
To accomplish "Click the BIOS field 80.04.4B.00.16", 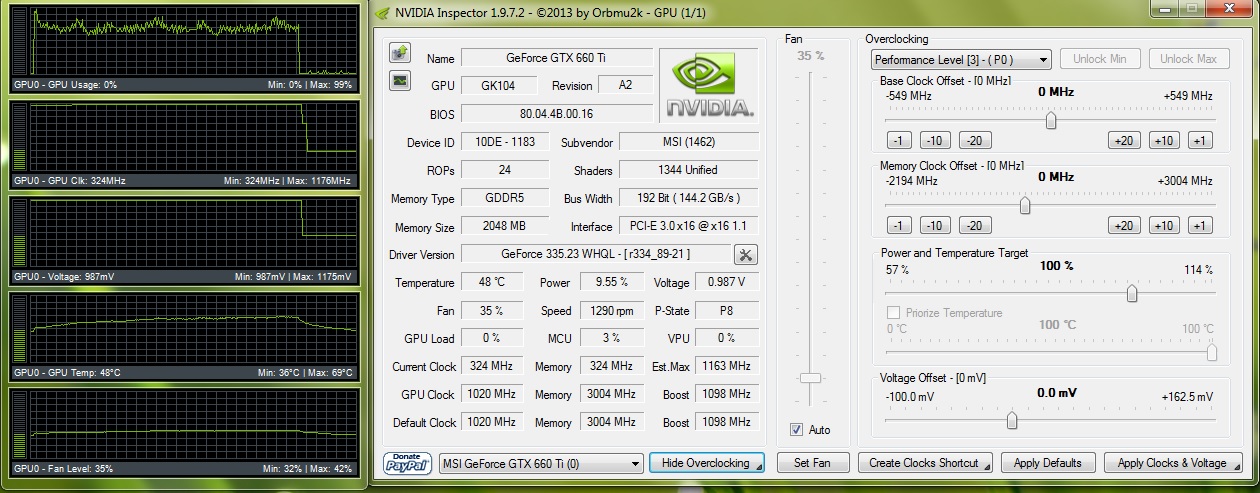I will (557, 114).
